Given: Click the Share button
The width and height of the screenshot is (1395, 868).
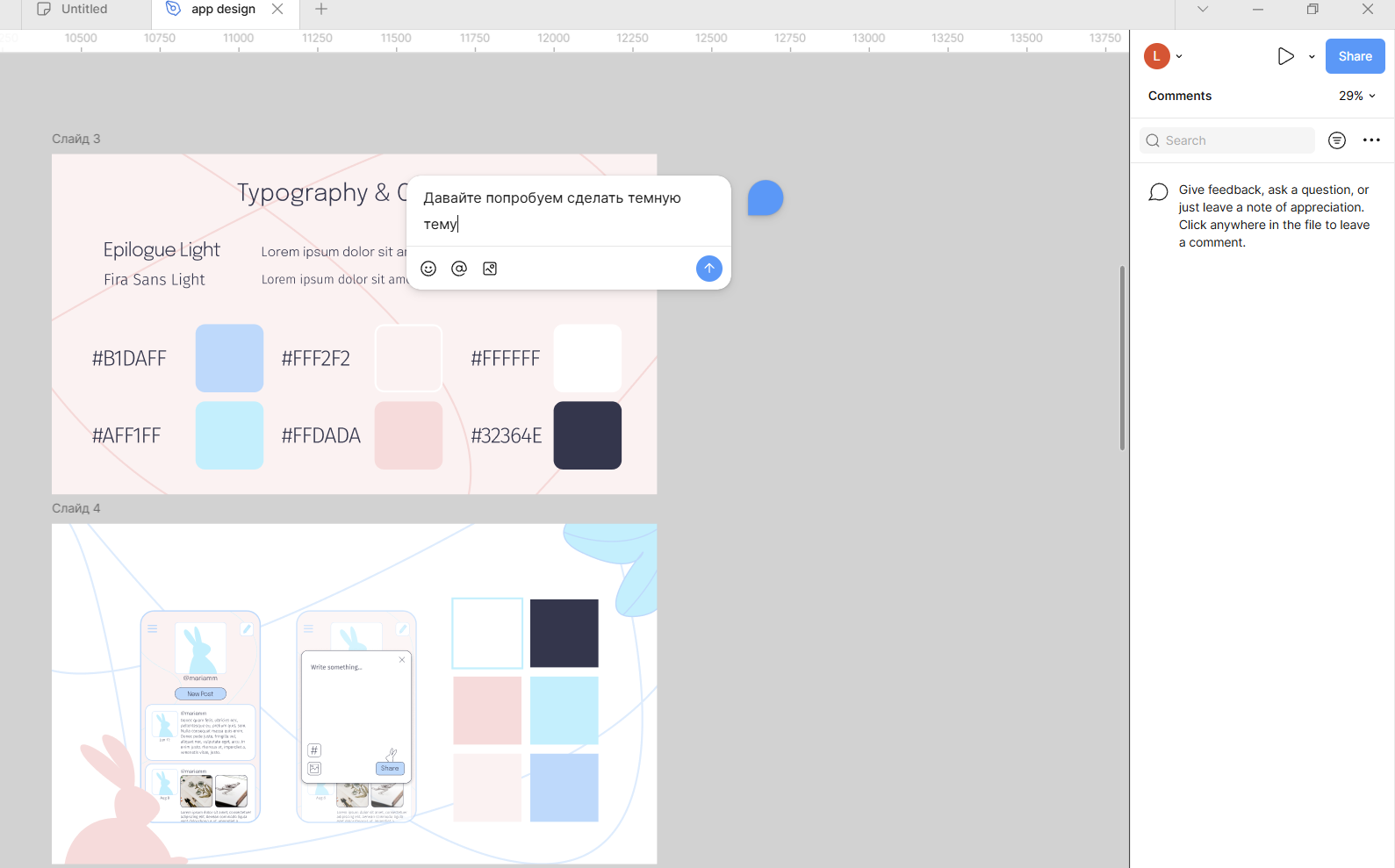Looking at the screenshot, I should [1354, 56].
